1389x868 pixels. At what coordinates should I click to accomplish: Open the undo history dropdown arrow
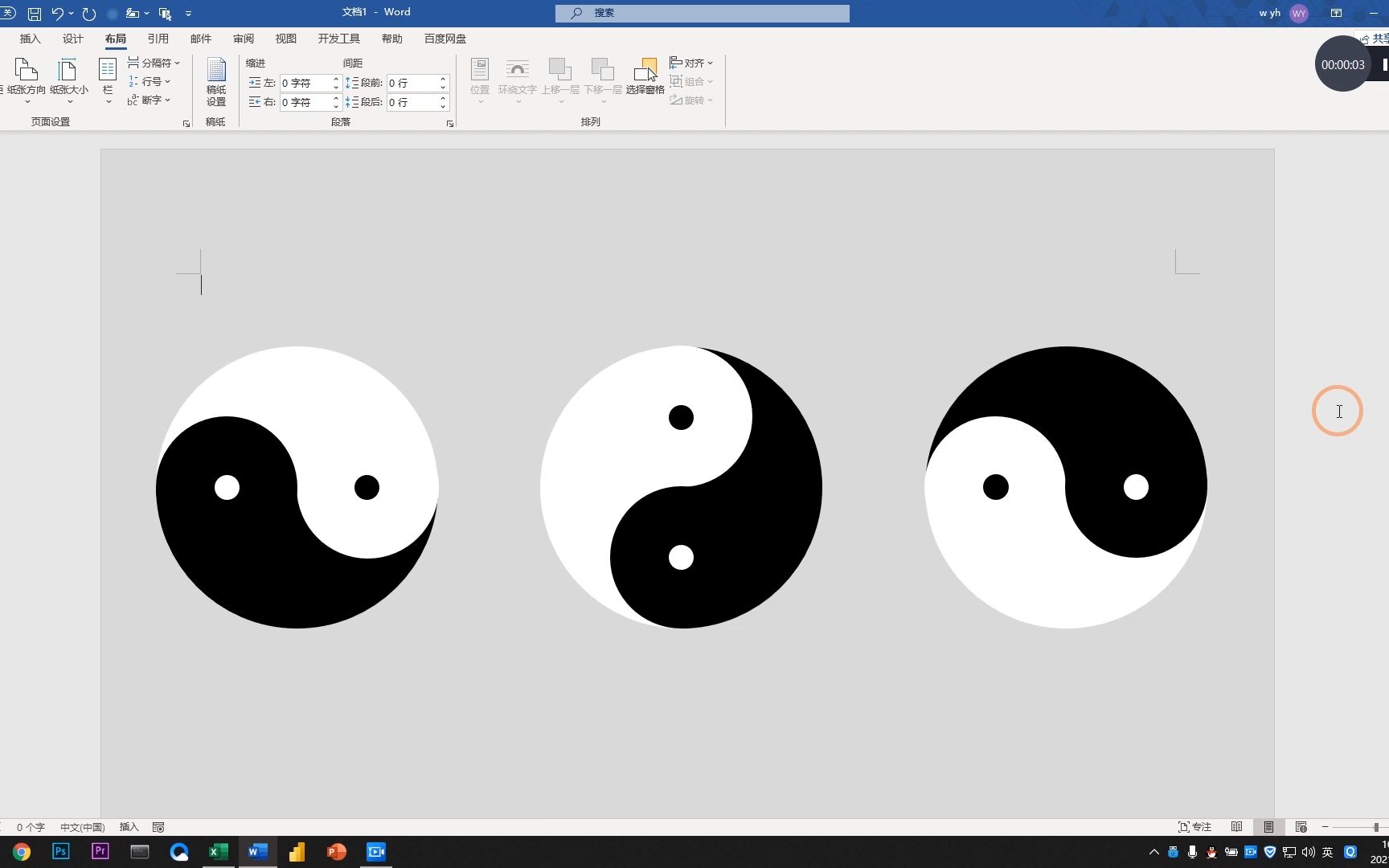pyautogui.click(x=71, y=14)
